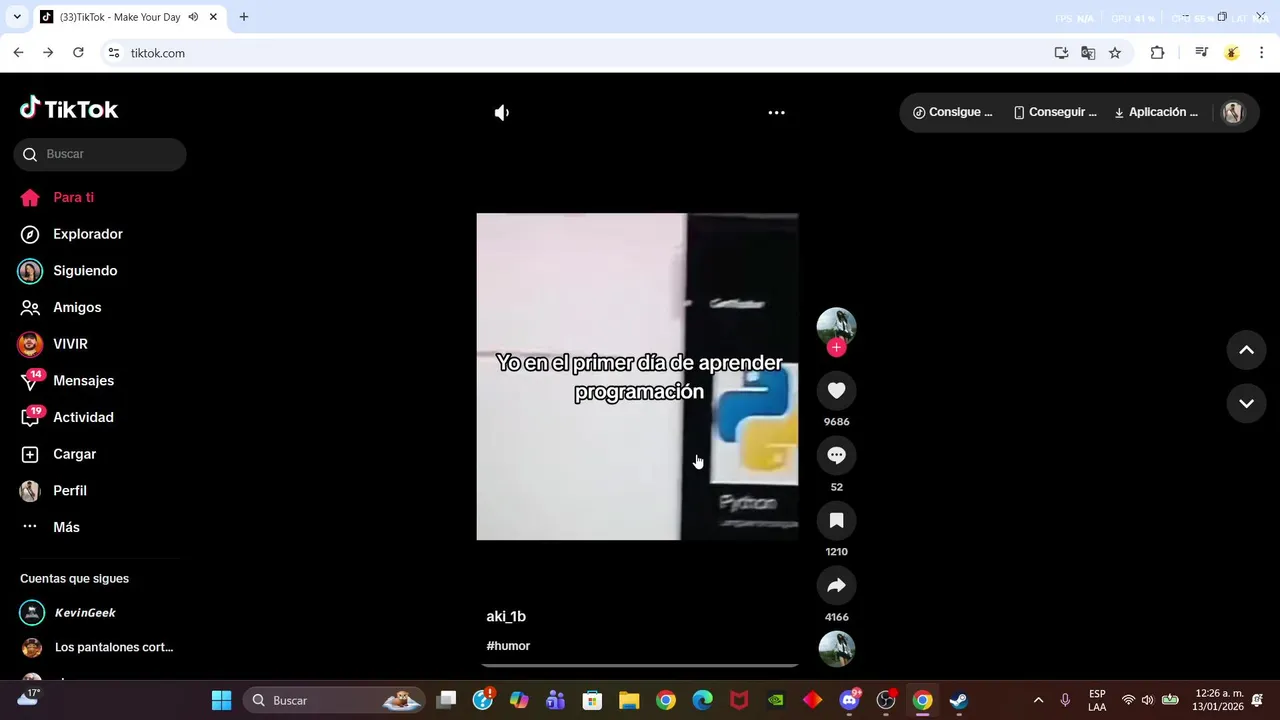1280x720 pixels.
Task: Translate this page icon
Action: 1088,53
